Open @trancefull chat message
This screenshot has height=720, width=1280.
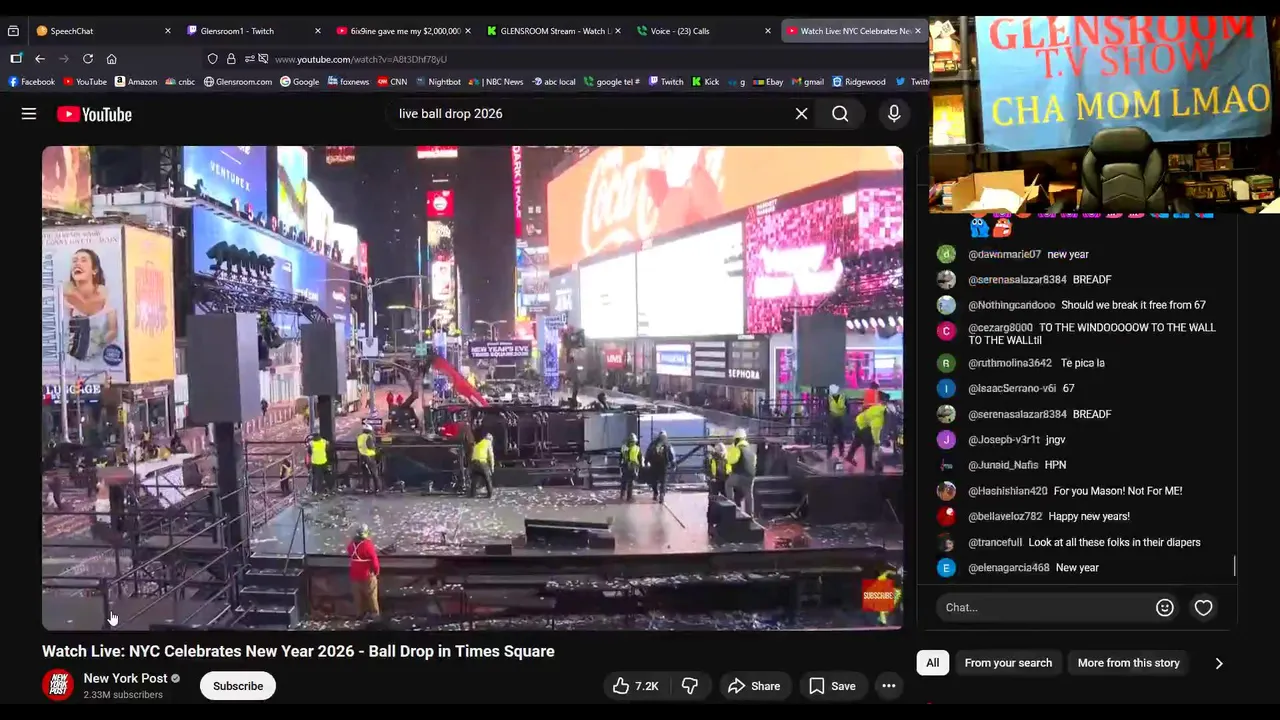click(1086, 542)
